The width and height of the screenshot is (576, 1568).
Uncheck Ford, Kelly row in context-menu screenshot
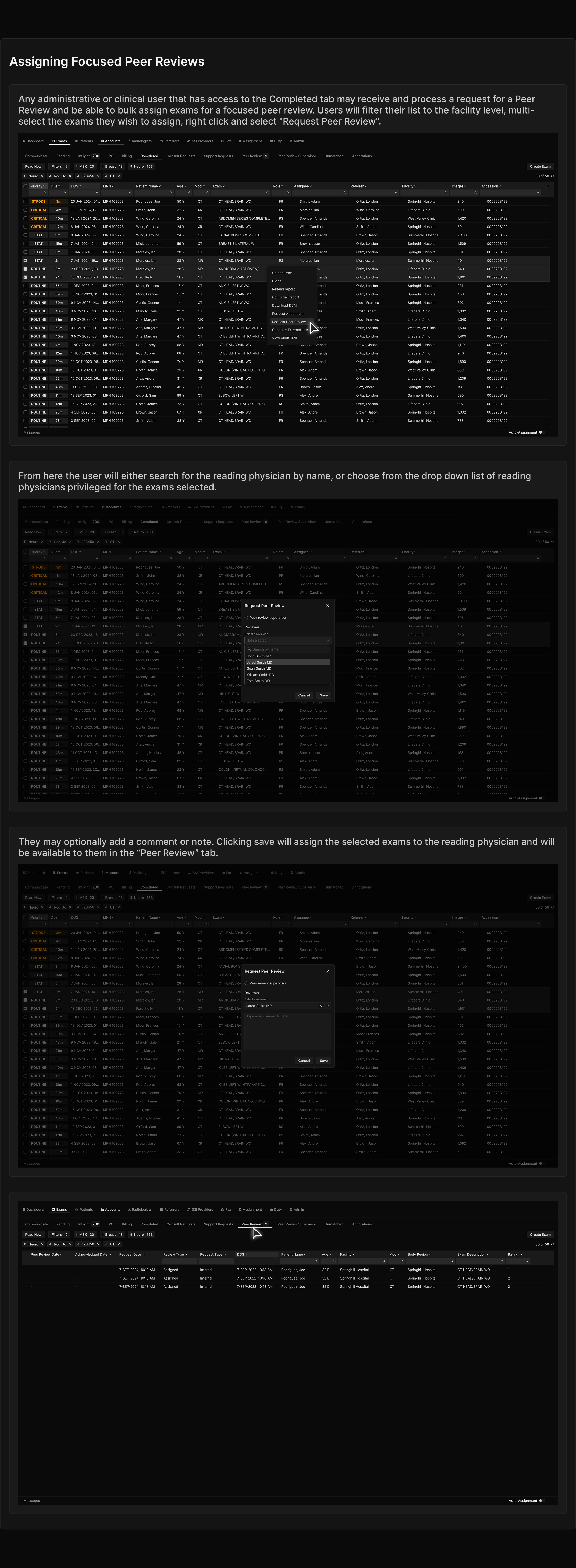(25, 277)
